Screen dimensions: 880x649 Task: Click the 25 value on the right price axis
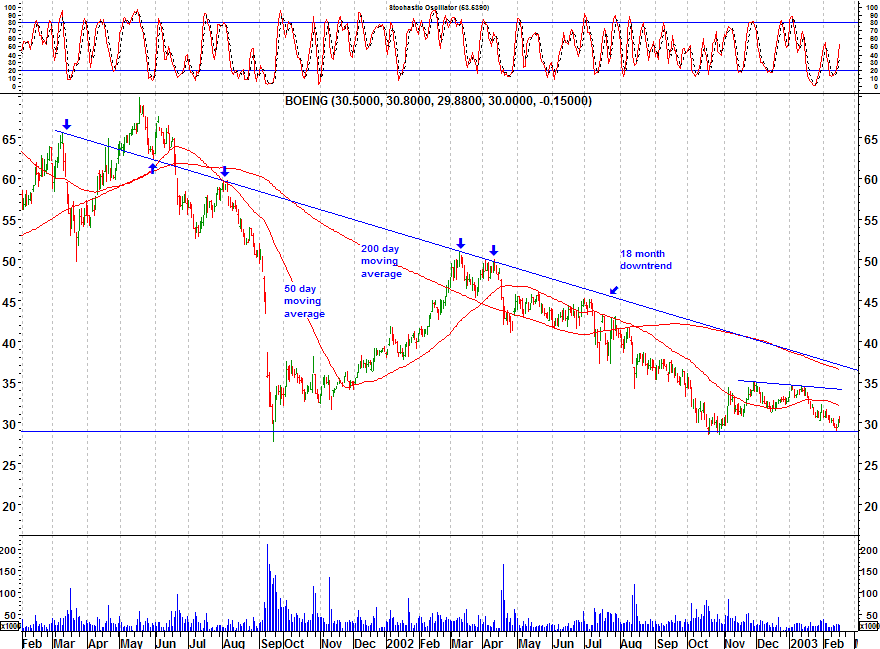pyautogui.click(x=870, y=465)
